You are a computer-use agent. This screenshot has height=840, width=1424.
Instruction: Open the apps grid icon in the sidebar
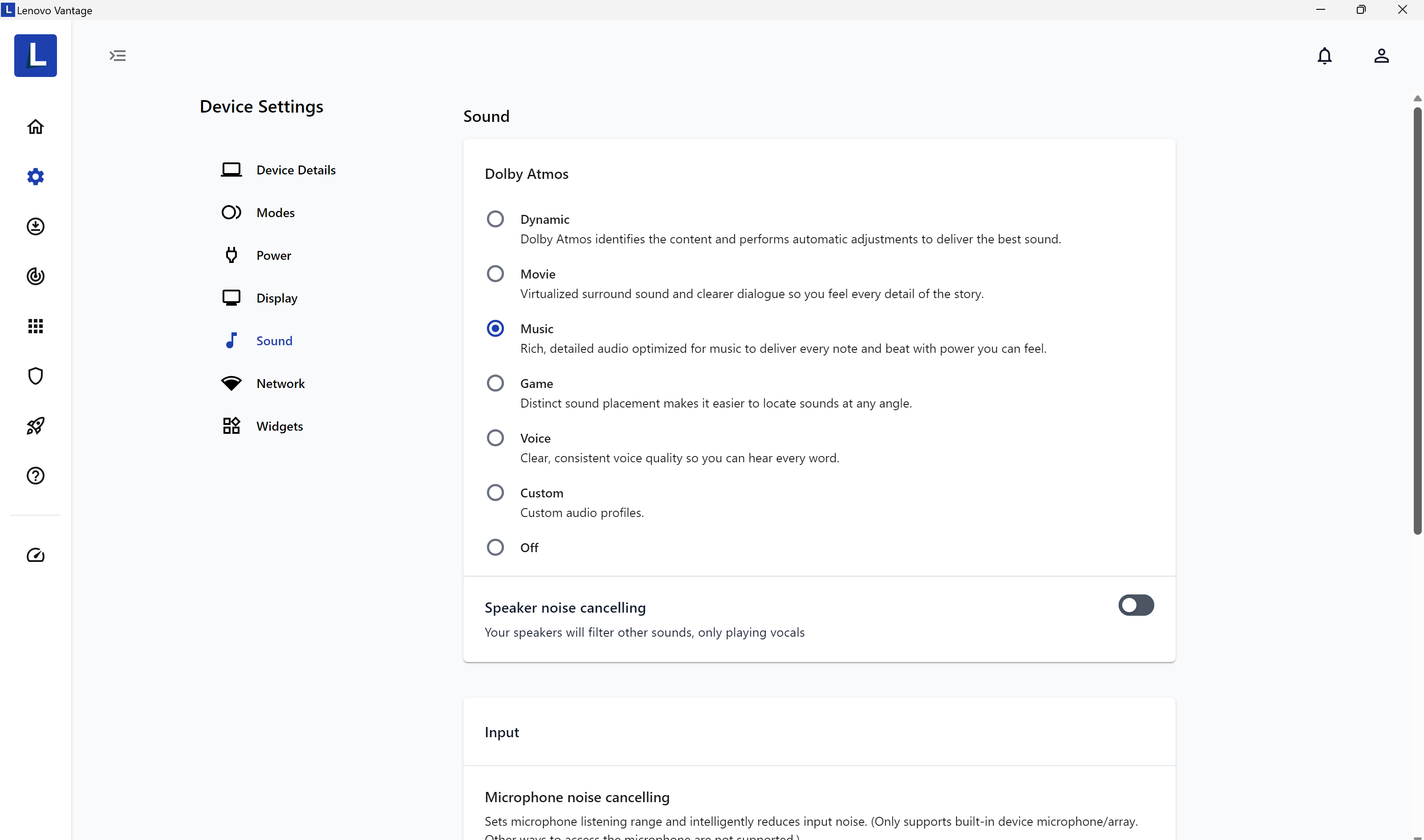point(35,326)
